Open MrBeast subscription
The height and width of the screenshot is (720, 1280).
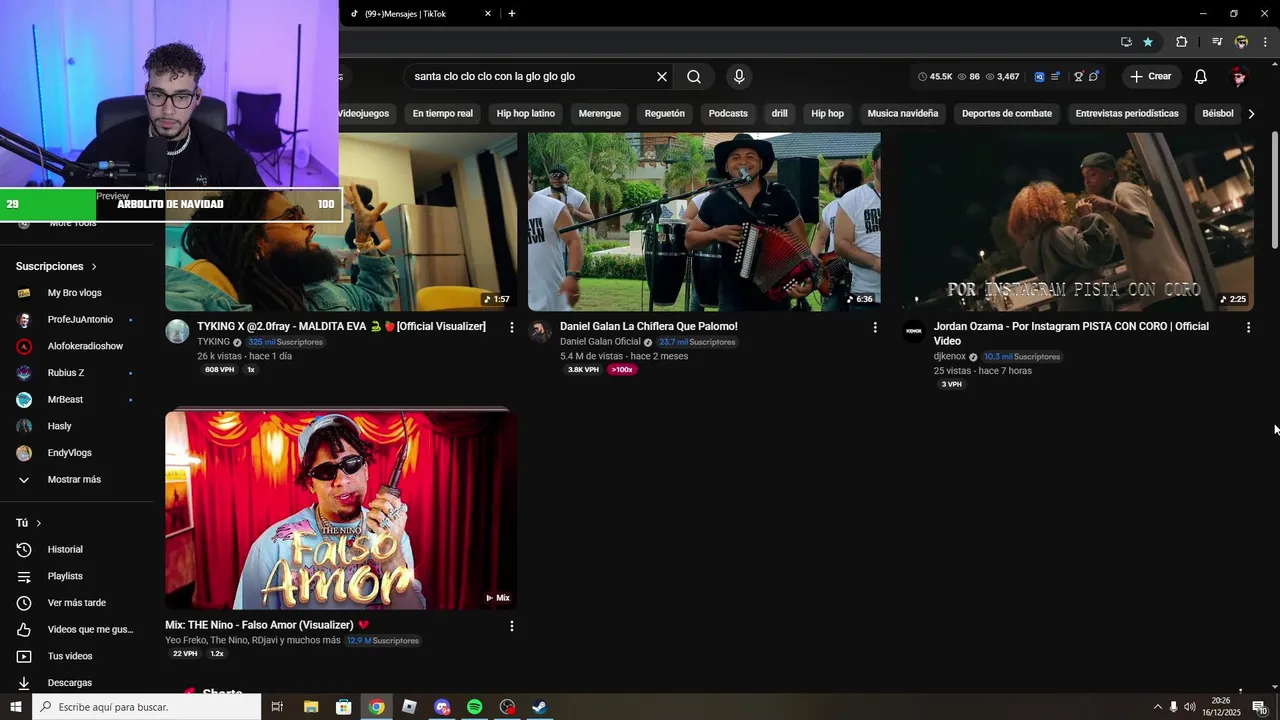(65, 400)
